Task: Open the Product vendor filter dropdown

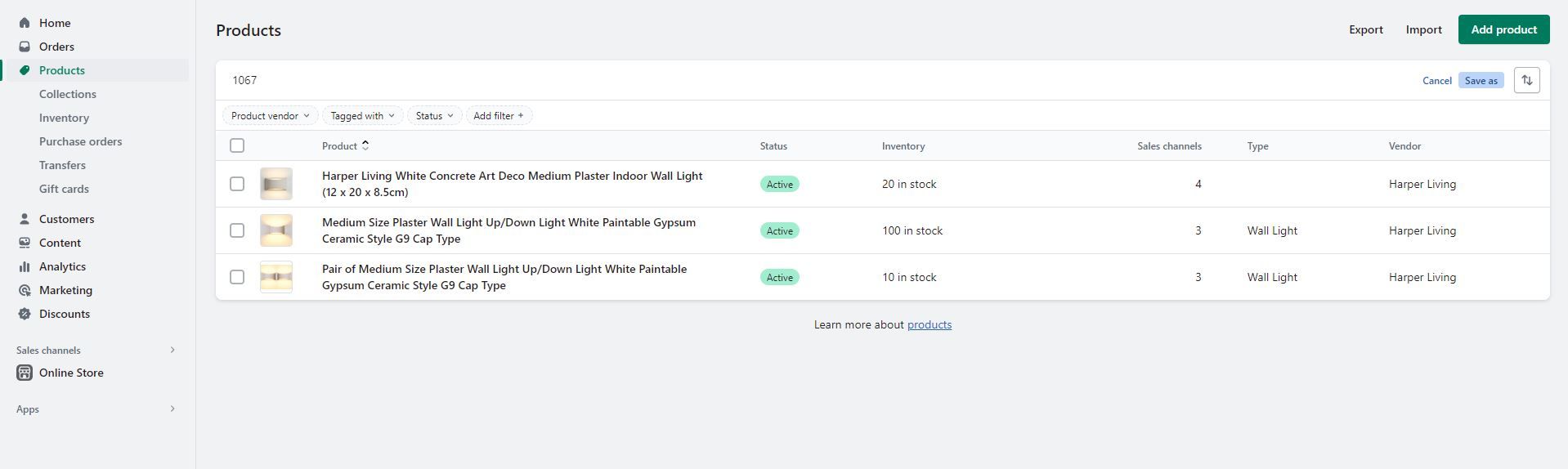Action: pyautogui.click(x=270, y=116)
